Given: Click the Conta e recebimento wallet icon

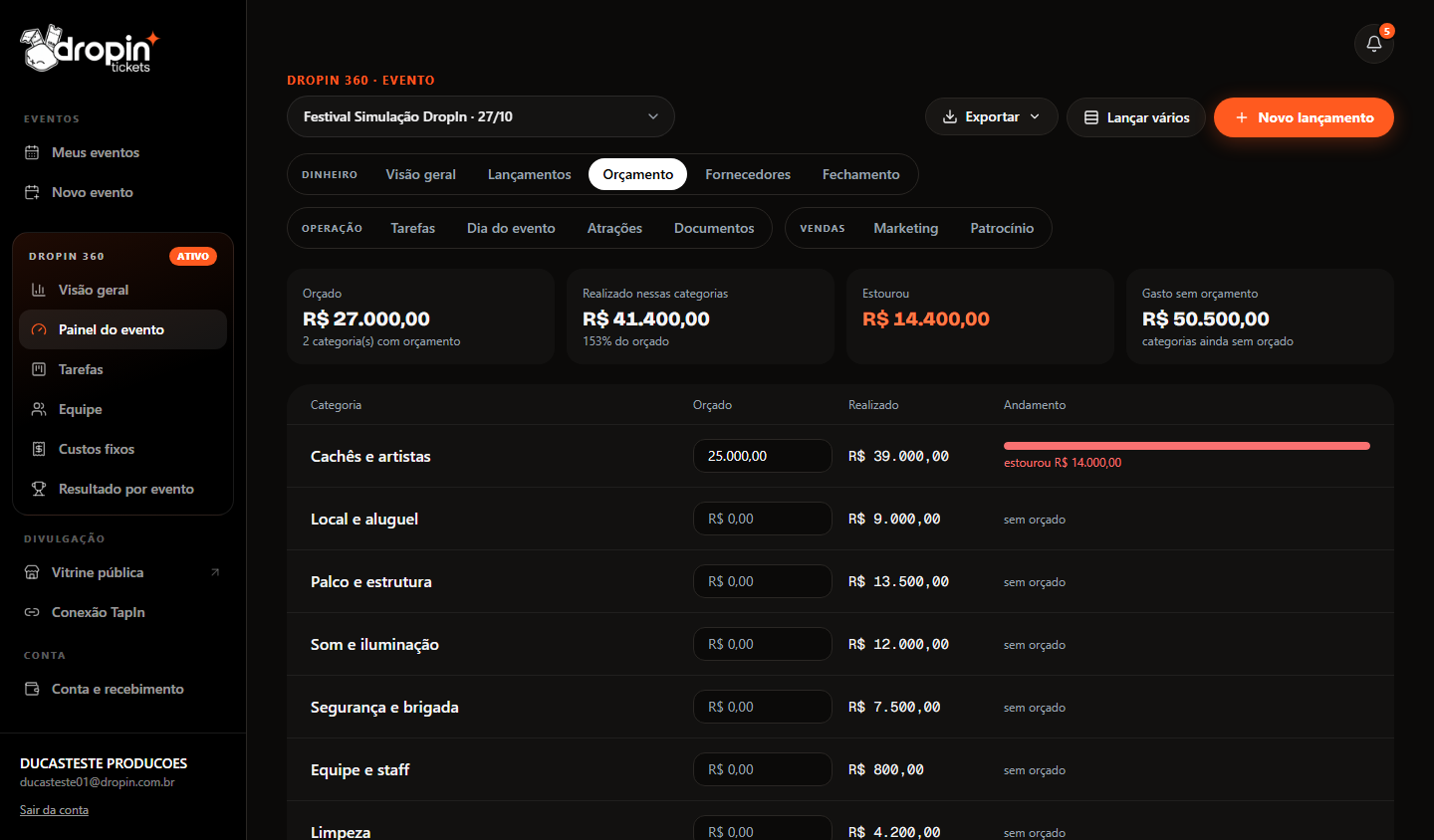Looking at the screenshot, I should [x=32, y=689].
